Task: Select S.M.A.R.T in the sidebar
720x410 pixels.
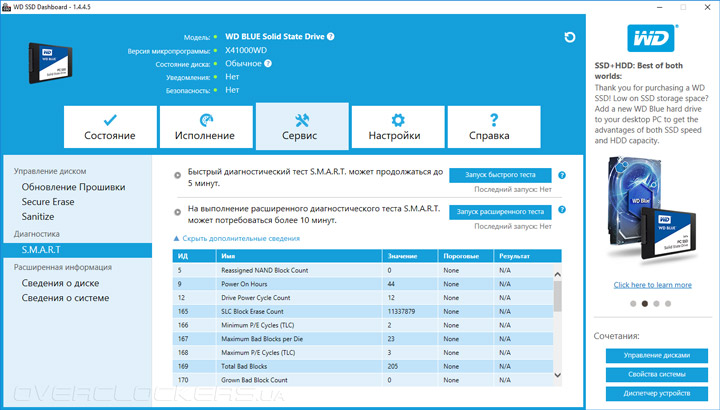Action: click(78, 250)
